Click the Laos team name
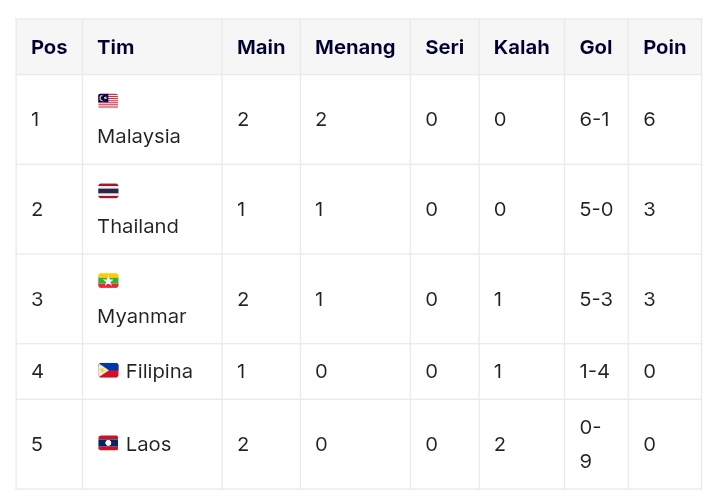 click(x=148, y=444)
